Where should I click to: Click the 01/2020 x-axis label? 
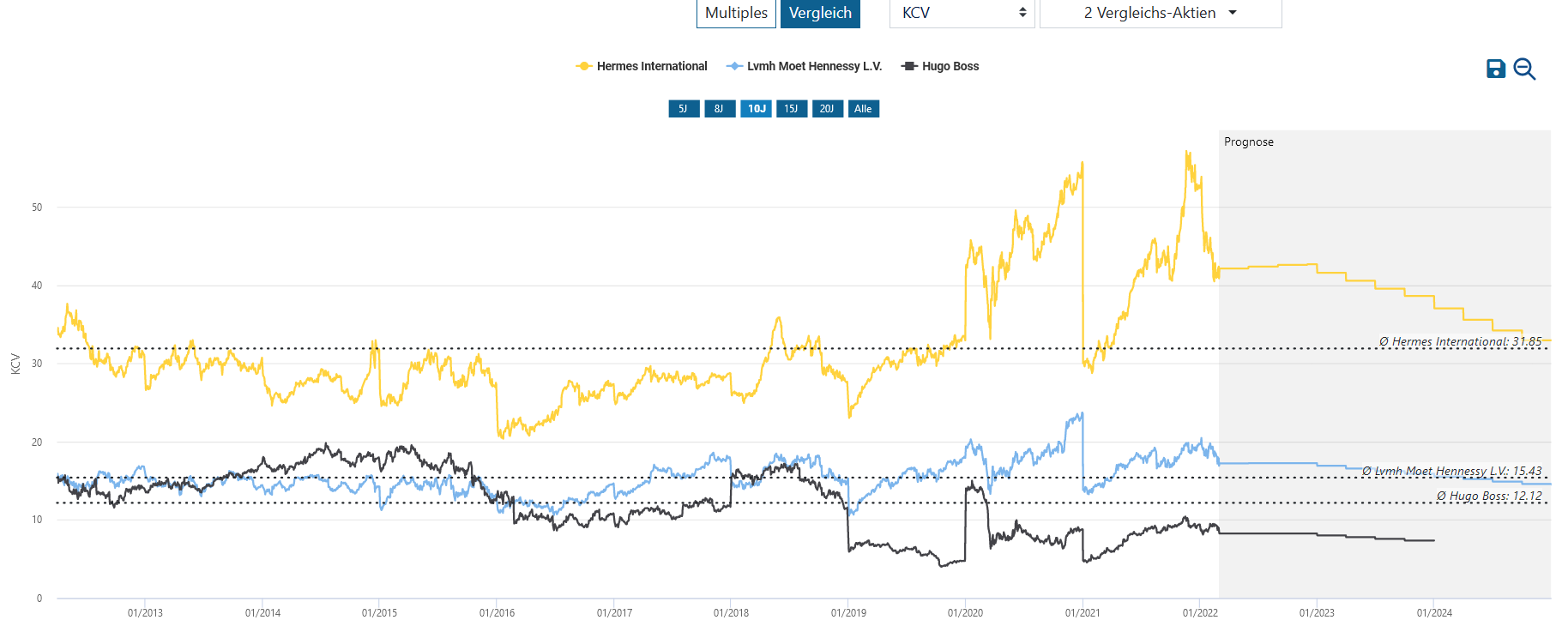pyautogui.click(x=965, y=613)
